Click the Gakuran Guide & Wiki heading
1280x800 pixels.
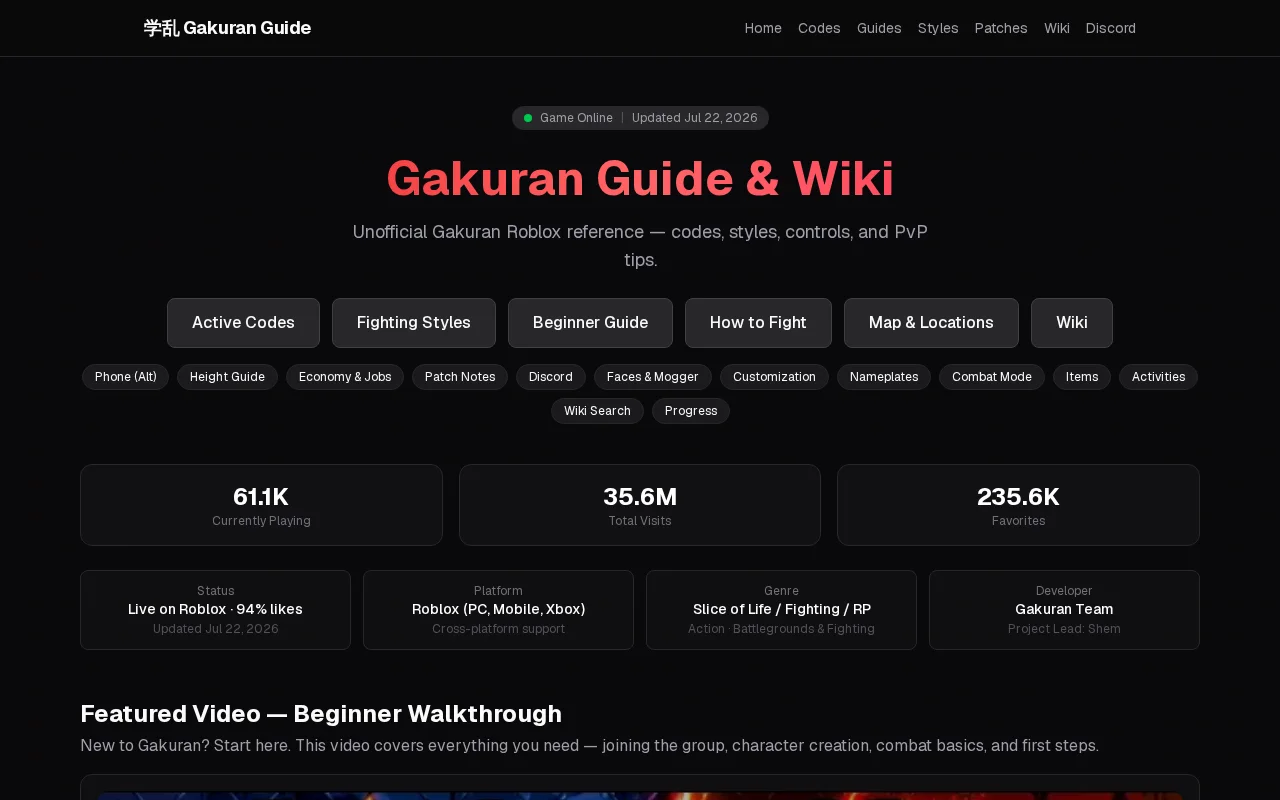coord(640,179)
